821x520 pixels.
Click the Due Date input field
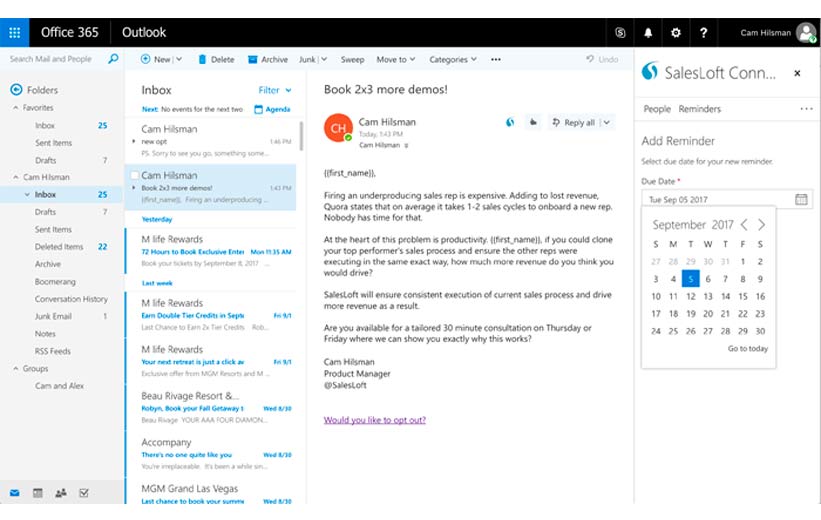tap(727, 200)
